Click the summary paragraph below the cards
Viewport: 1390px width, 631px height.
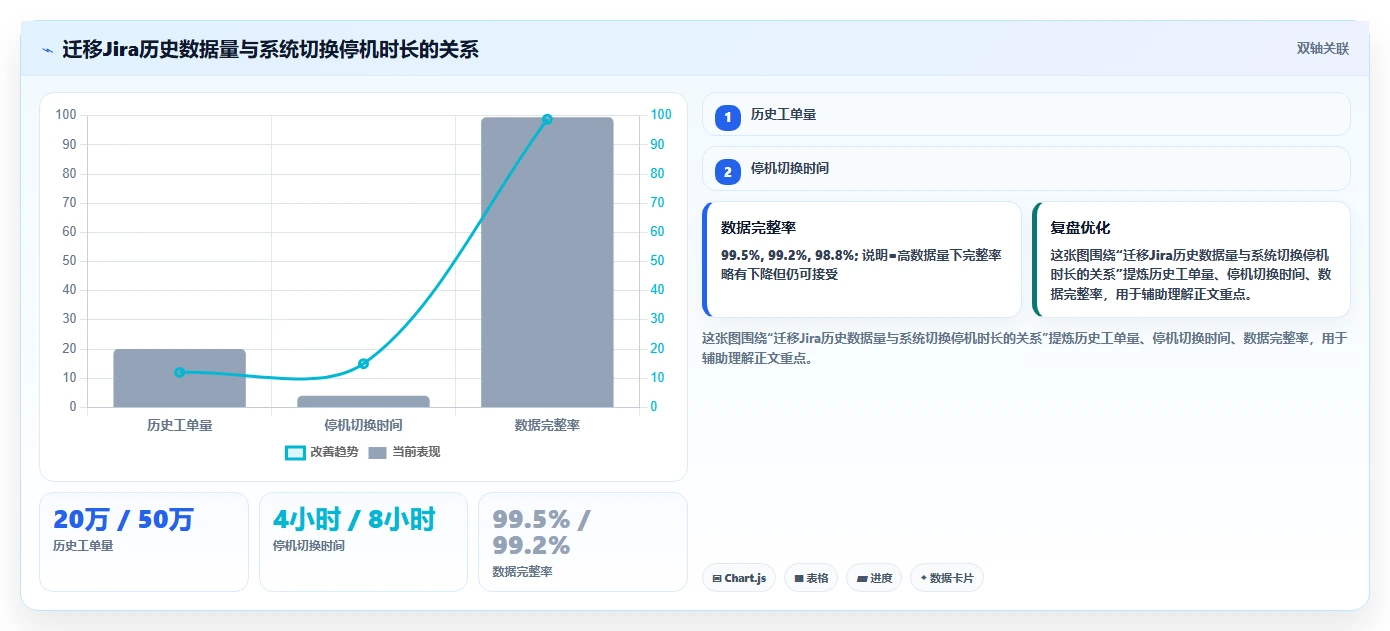point(1025,347)
